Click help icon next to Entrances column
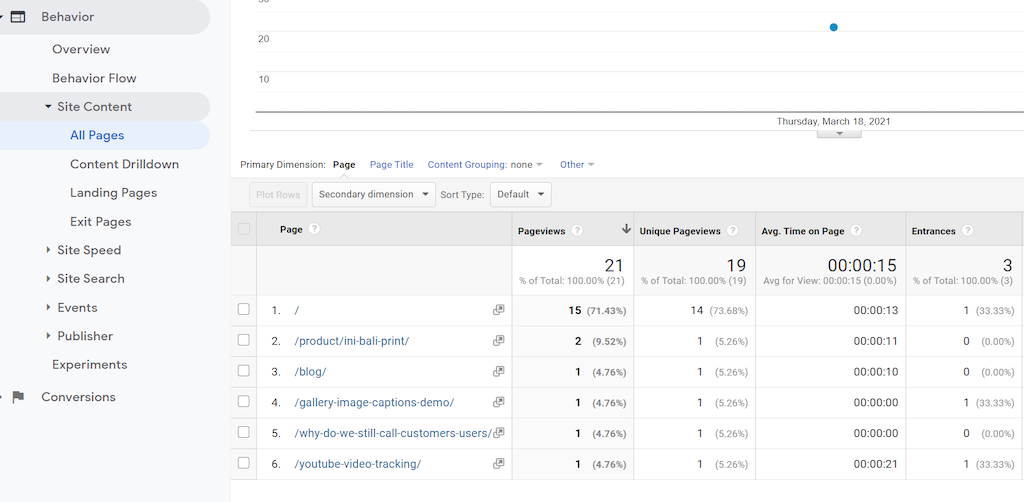The height and width of the screenshot is (502, 1024). [967, 231]
